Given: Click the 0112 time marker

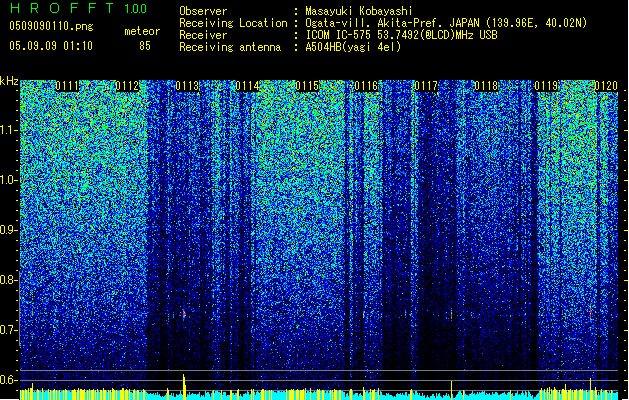Looking at the screenshot, I should pos(127,86).
